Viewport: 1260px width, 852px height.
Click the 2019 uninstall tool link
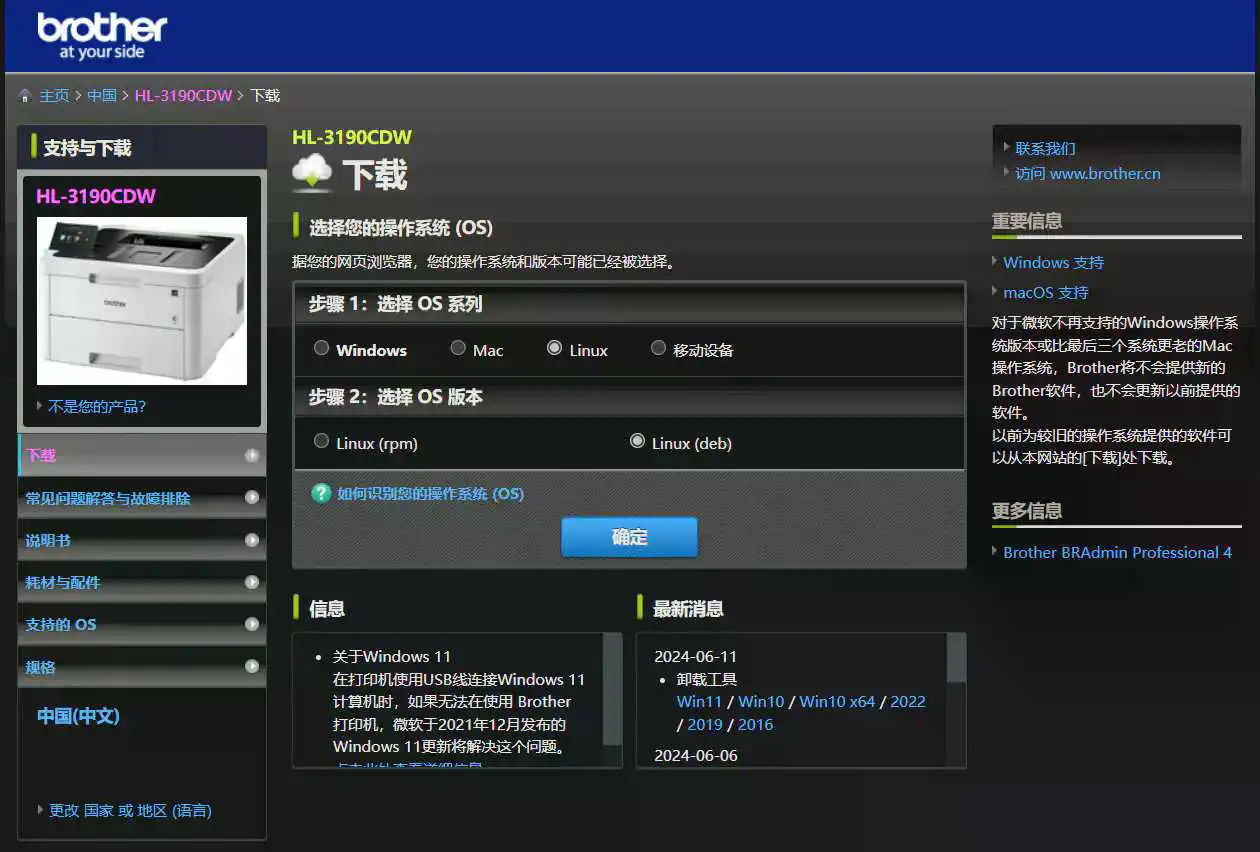click(x=705, y=725)
